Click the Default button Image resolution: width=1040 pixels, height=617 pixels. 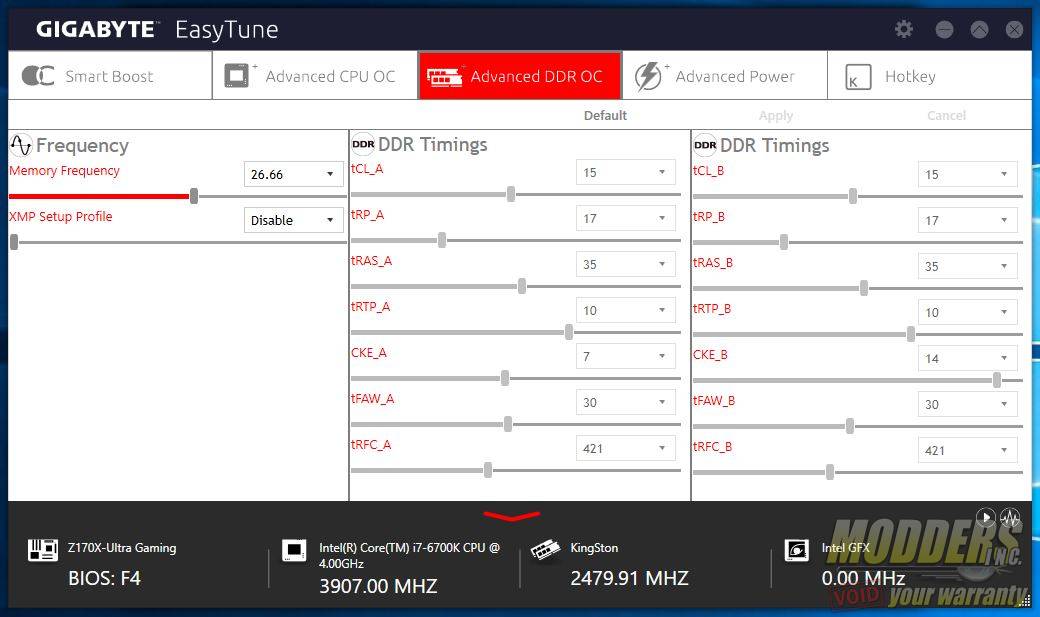click(605, 115)
